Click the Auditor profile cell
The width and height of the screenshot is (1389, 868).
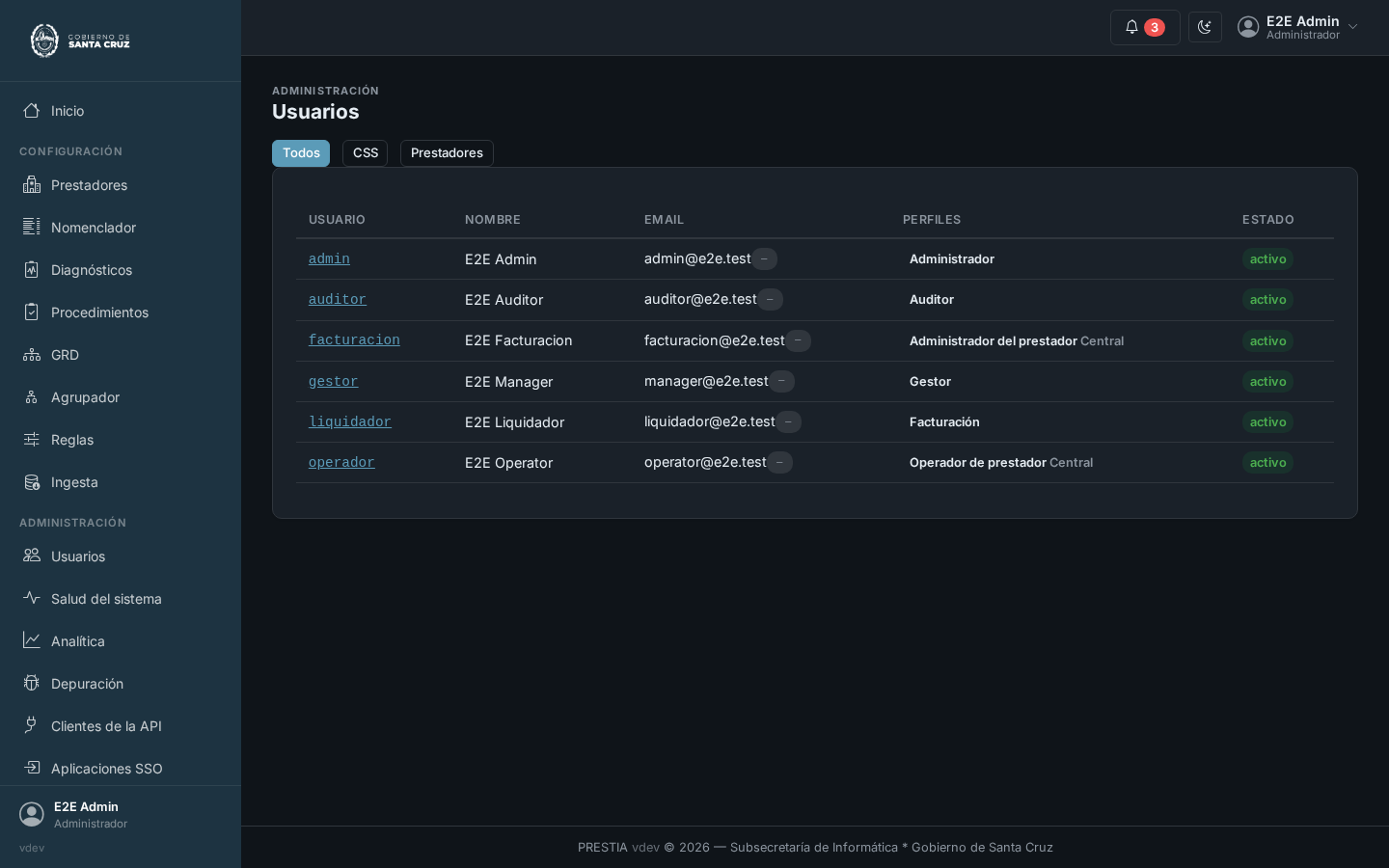click(x=932, y=300)
